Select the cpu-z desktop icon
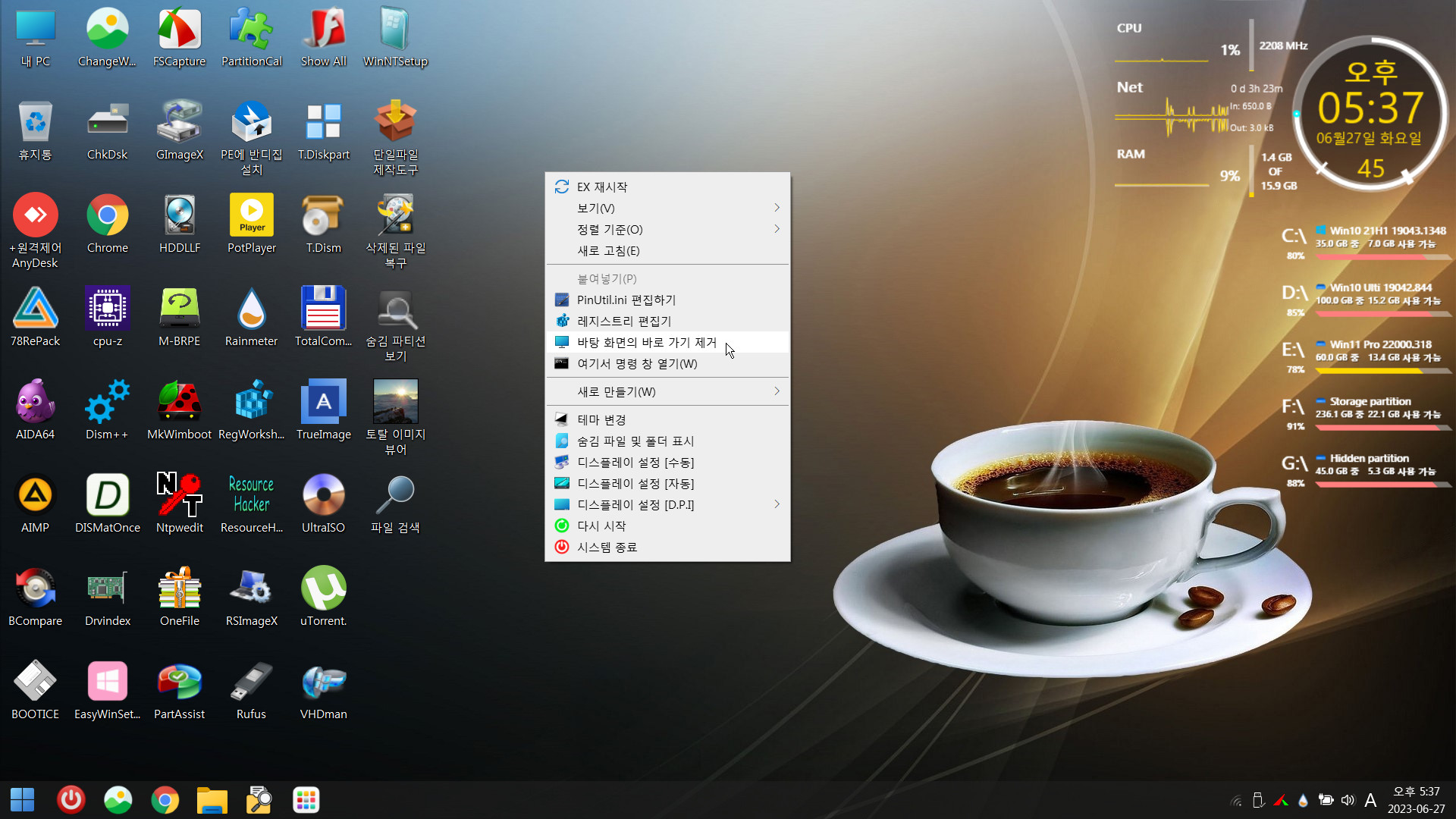The image size is (1456, 819). pyautogui.click(x=107, y=318)
